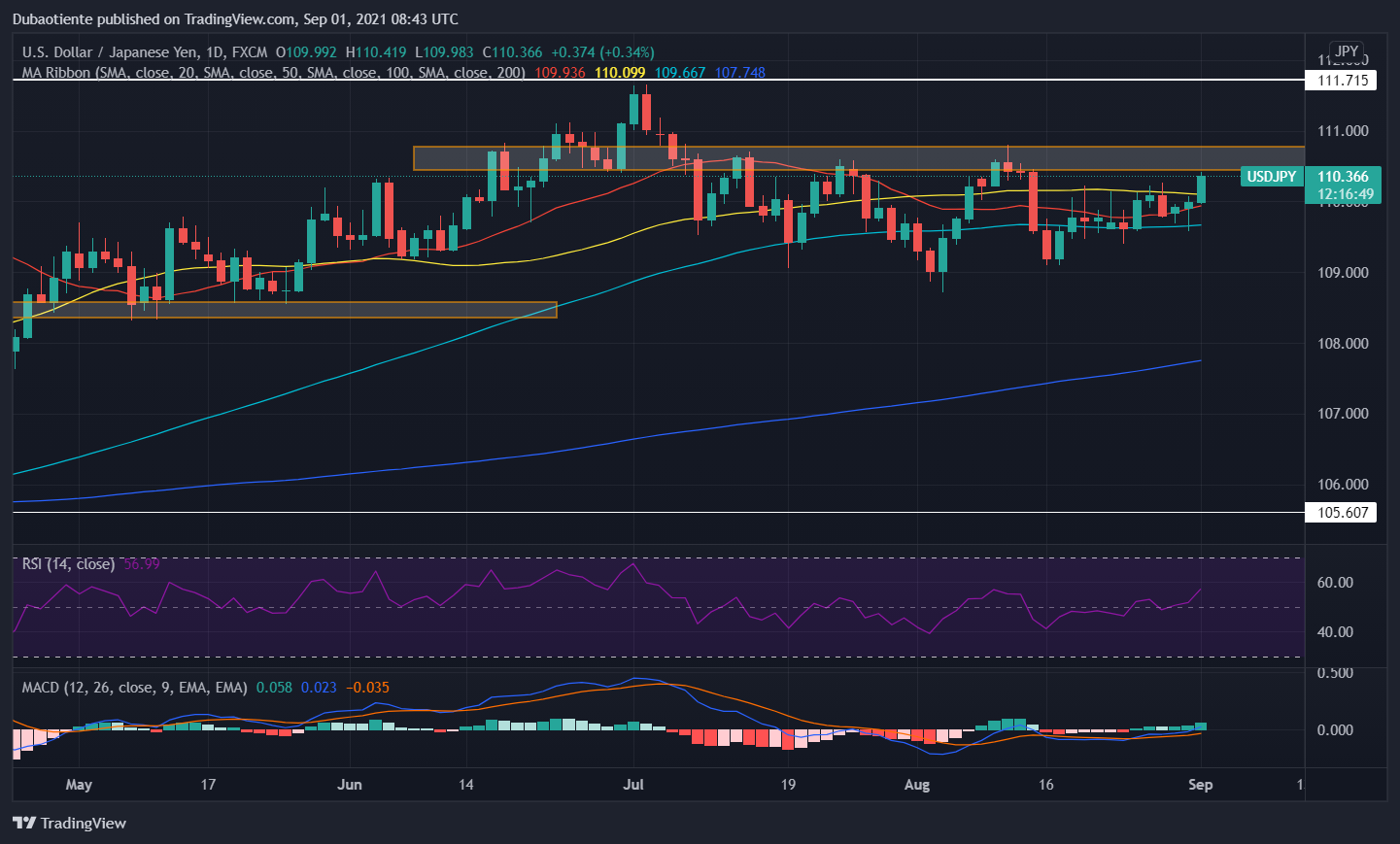The width and height of the screenshot is (1400, 844).
Task: Click the MACD signal value -0.035
Action: pyautogui.click(x=367, y=688)
